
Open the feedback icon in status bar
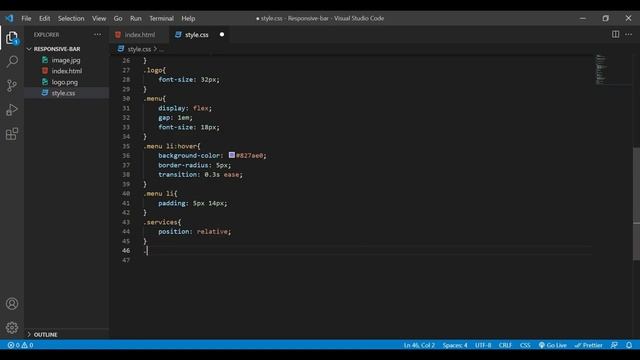click(614, 345)
